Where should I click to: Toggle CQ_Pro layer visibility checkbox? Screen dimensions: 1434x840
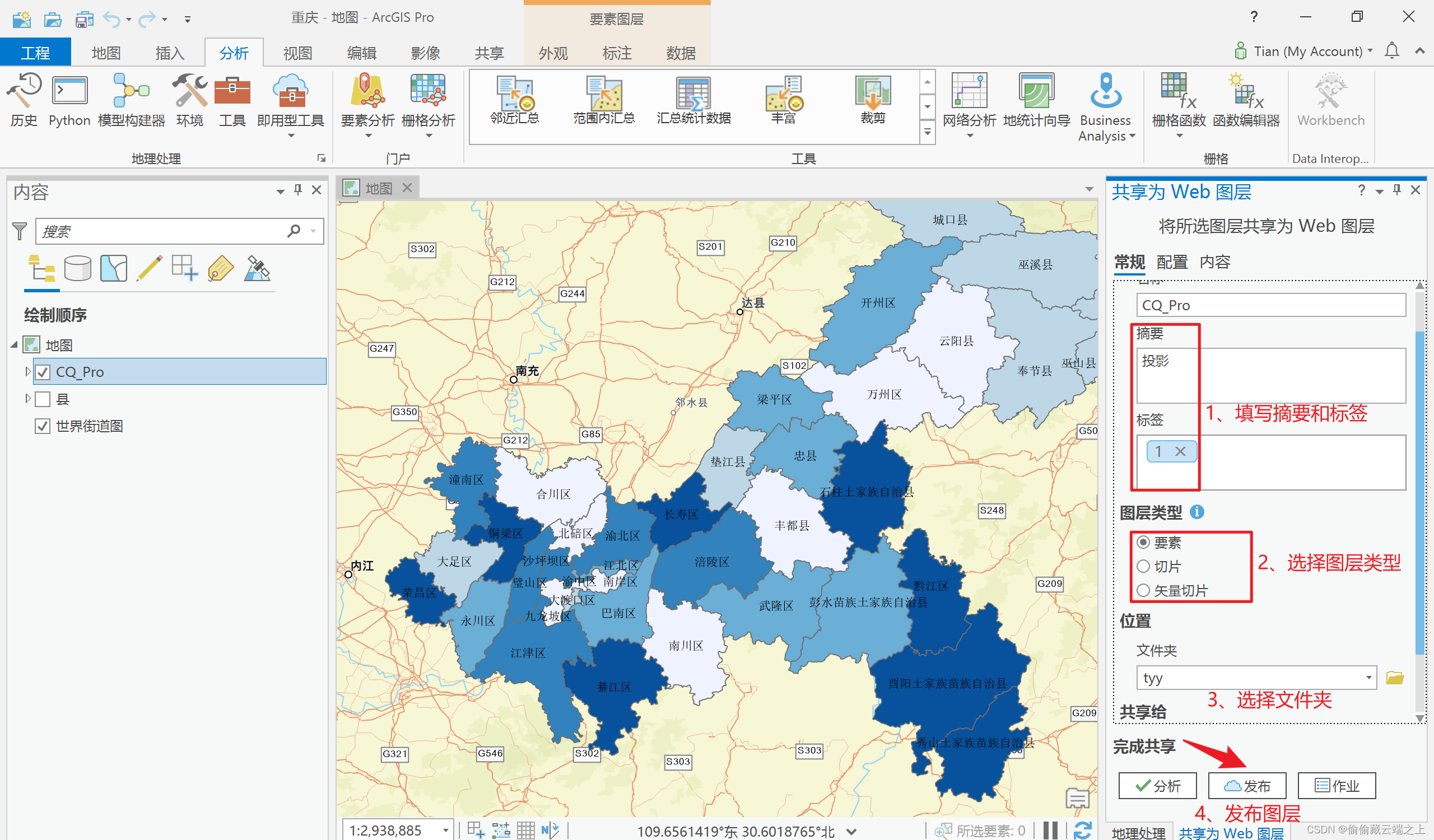pos(43,372)
